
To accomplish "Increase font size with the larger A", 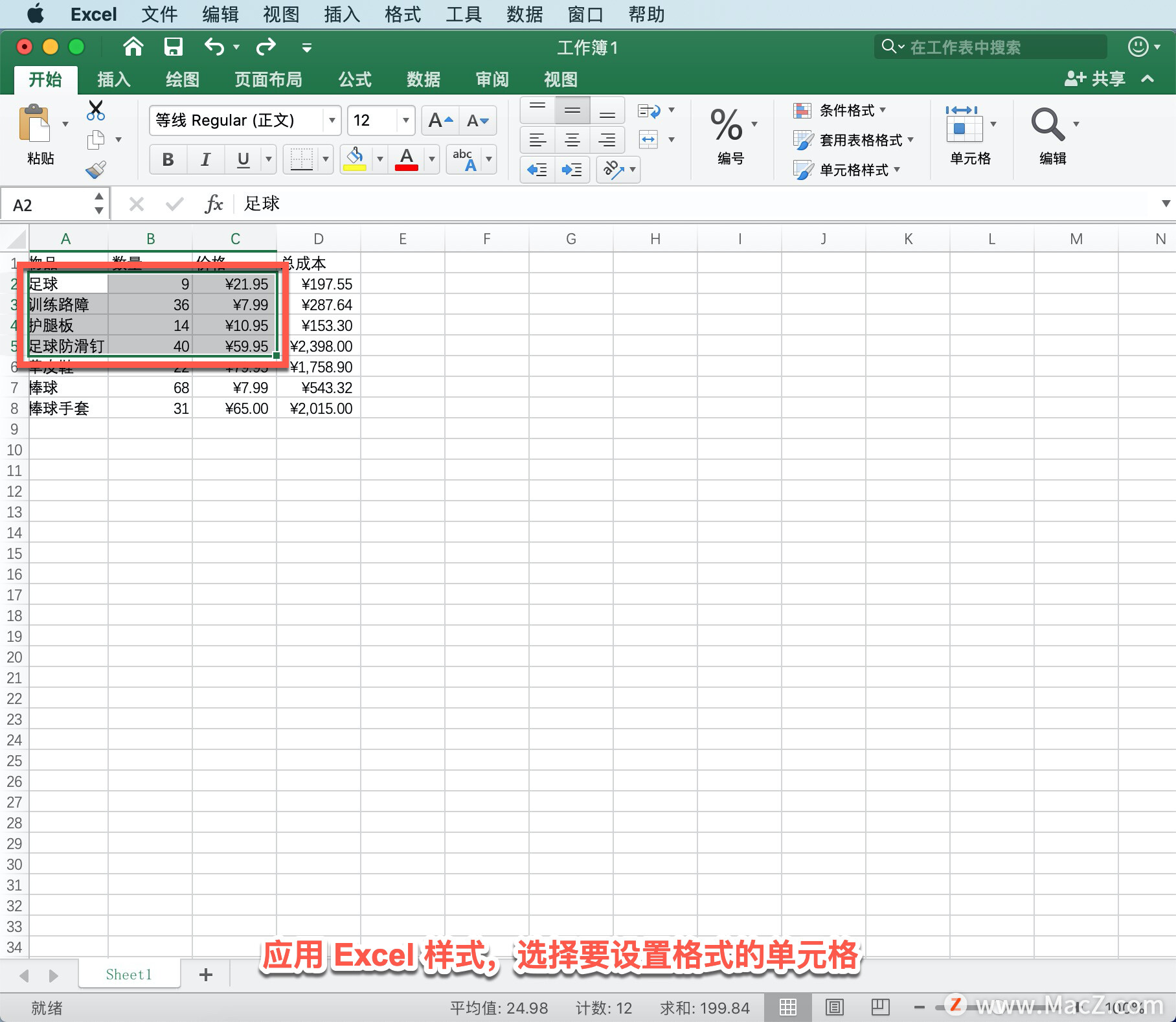I will point(440,120).
